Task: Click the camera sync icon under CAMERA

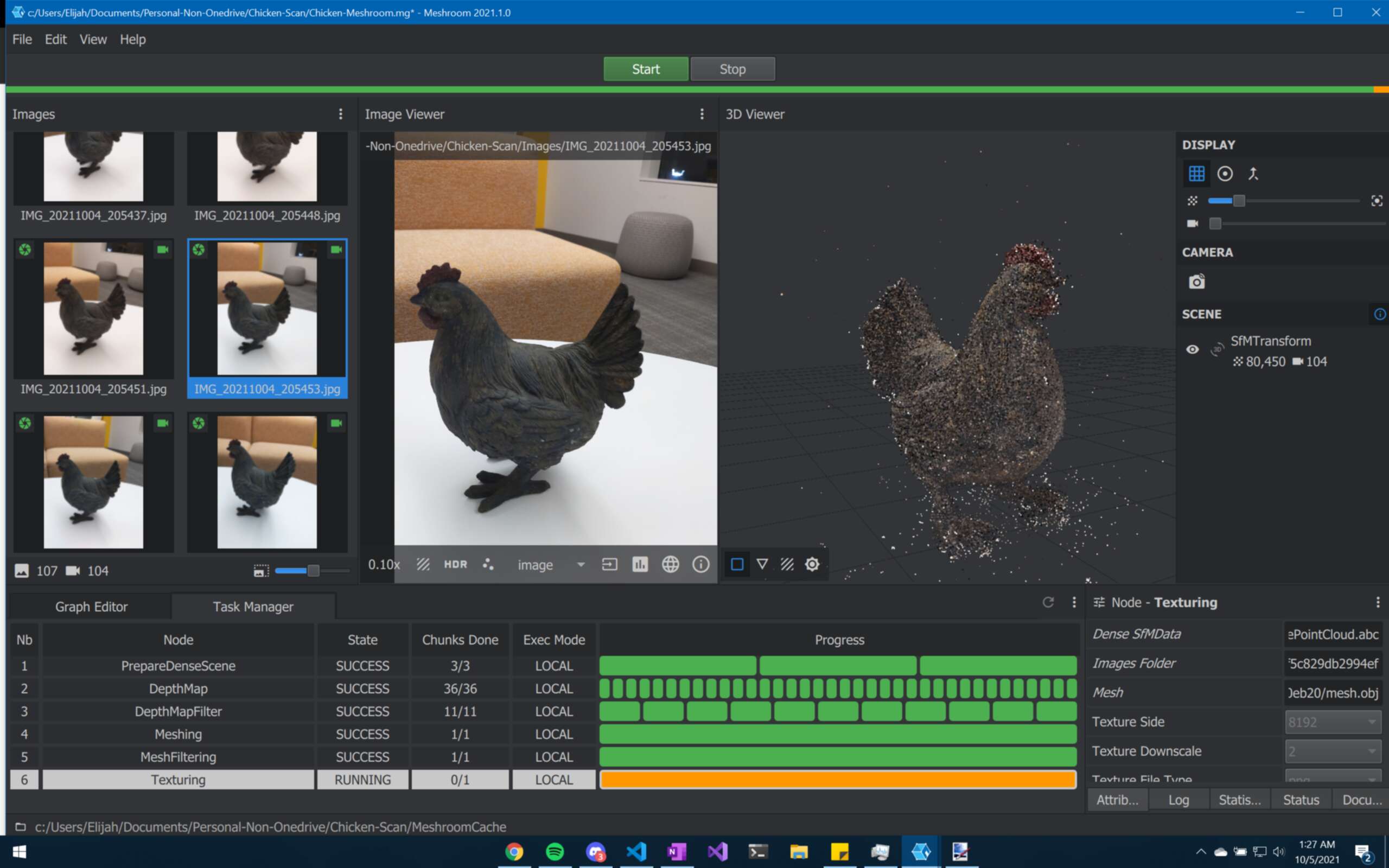Action: pos(1197,282)
